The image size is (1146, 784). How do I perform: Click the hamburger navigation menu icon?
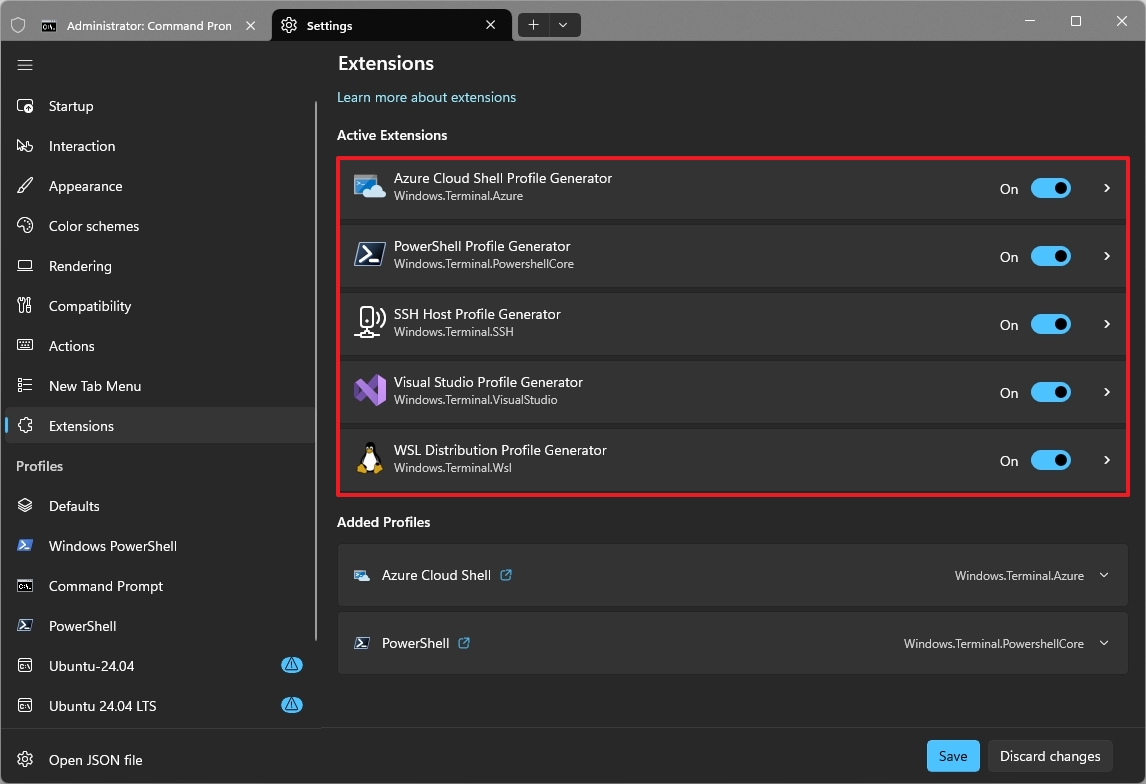pyautogui.click(x=26, y=65)
